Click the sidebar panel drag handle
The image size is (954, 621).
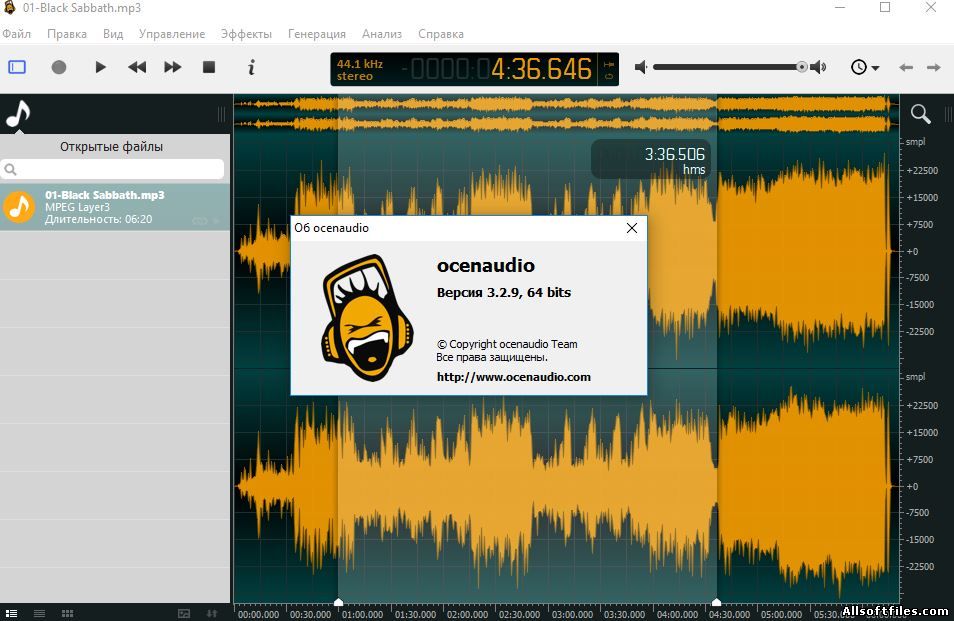tap(221, 114)
